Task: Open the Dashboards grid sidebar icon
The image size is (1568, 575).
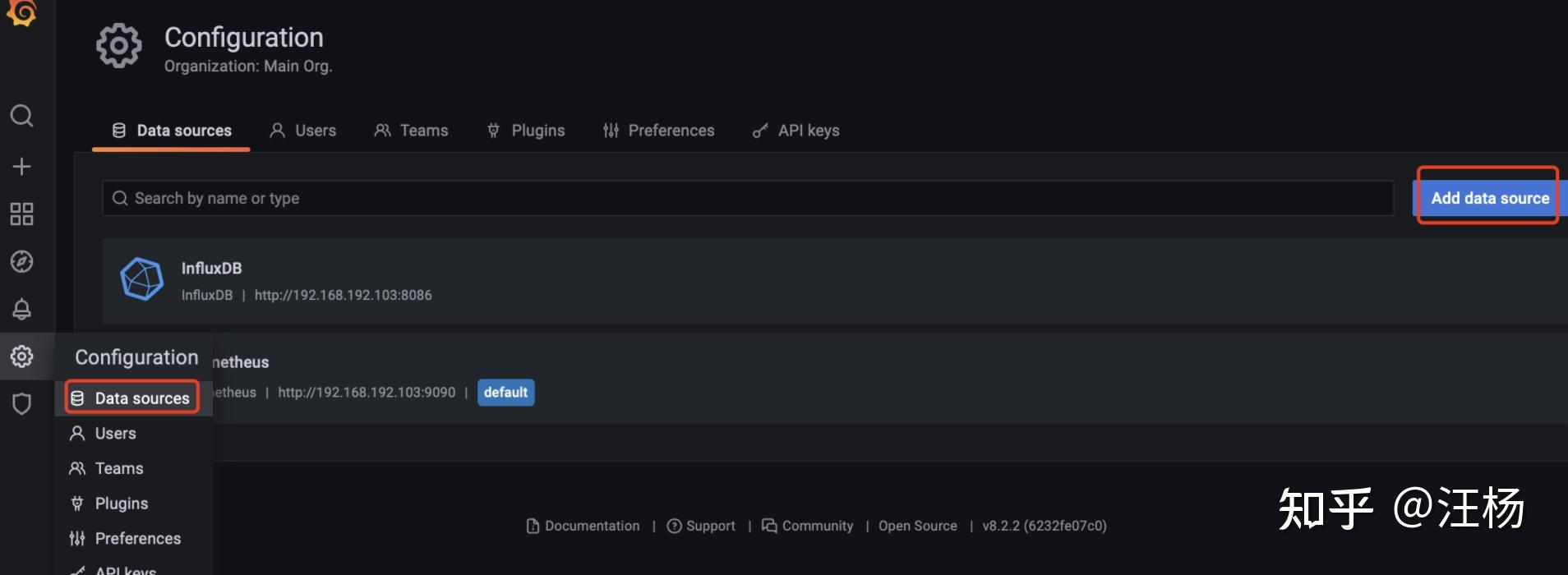Action: pyautogui.click(x=21, y=214)
